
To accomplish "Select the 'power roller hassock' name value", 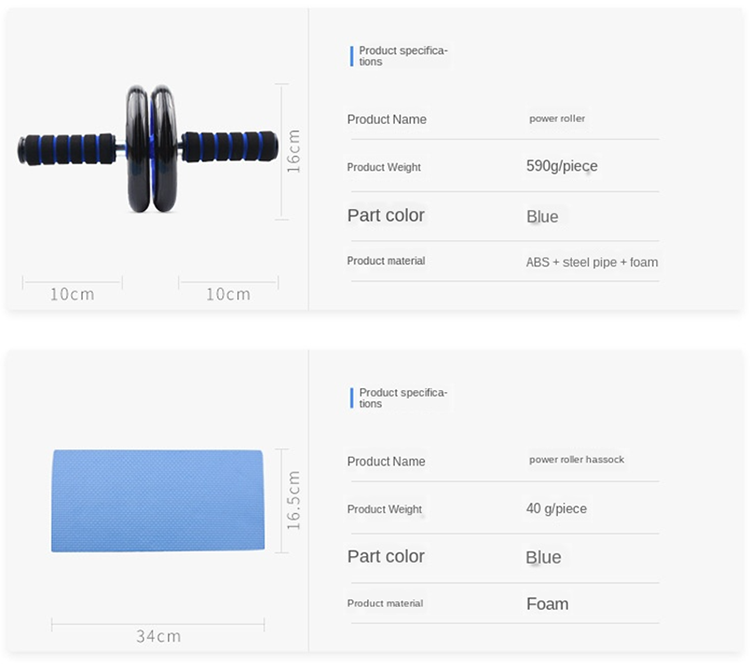I will click(576, 460).
